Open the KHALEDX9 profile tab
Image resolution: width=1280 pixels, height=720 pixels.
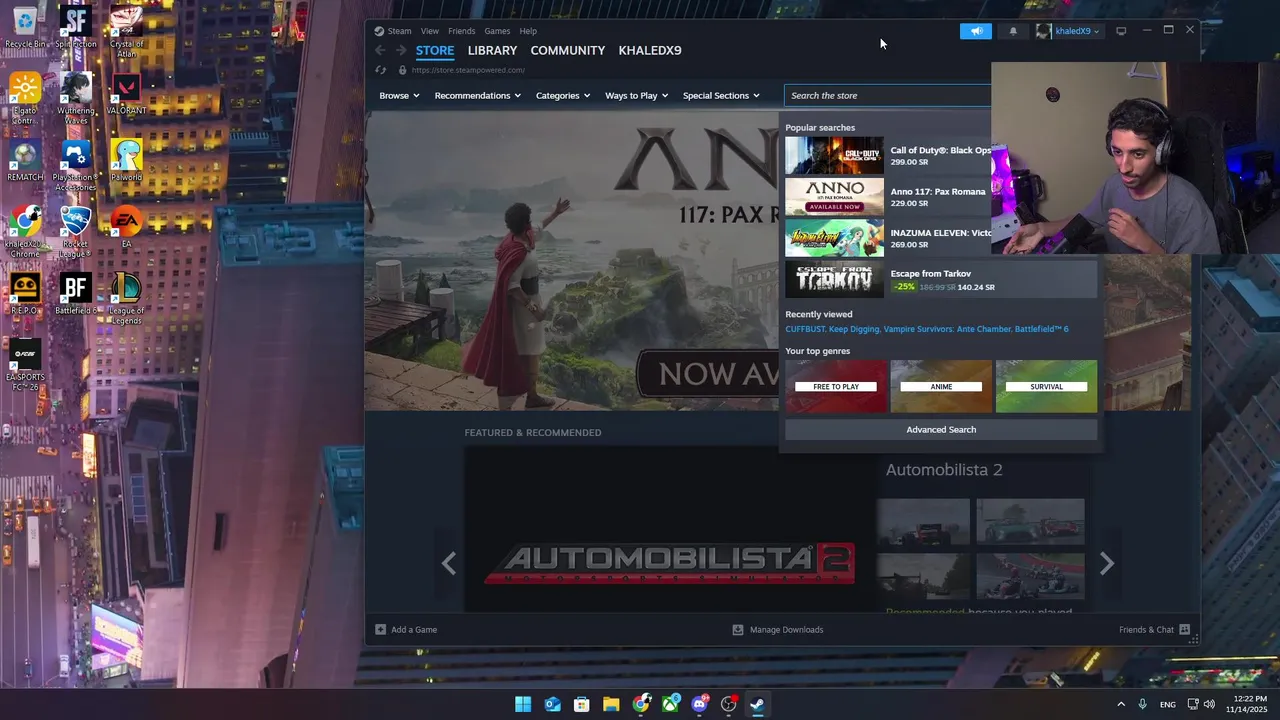[650, 50]
